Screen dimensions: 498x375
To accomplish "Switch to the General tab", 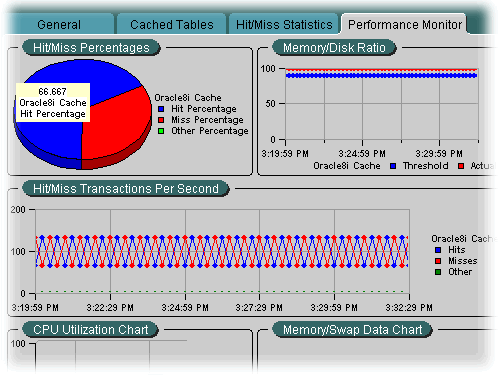I will click(x=59, y=24).
